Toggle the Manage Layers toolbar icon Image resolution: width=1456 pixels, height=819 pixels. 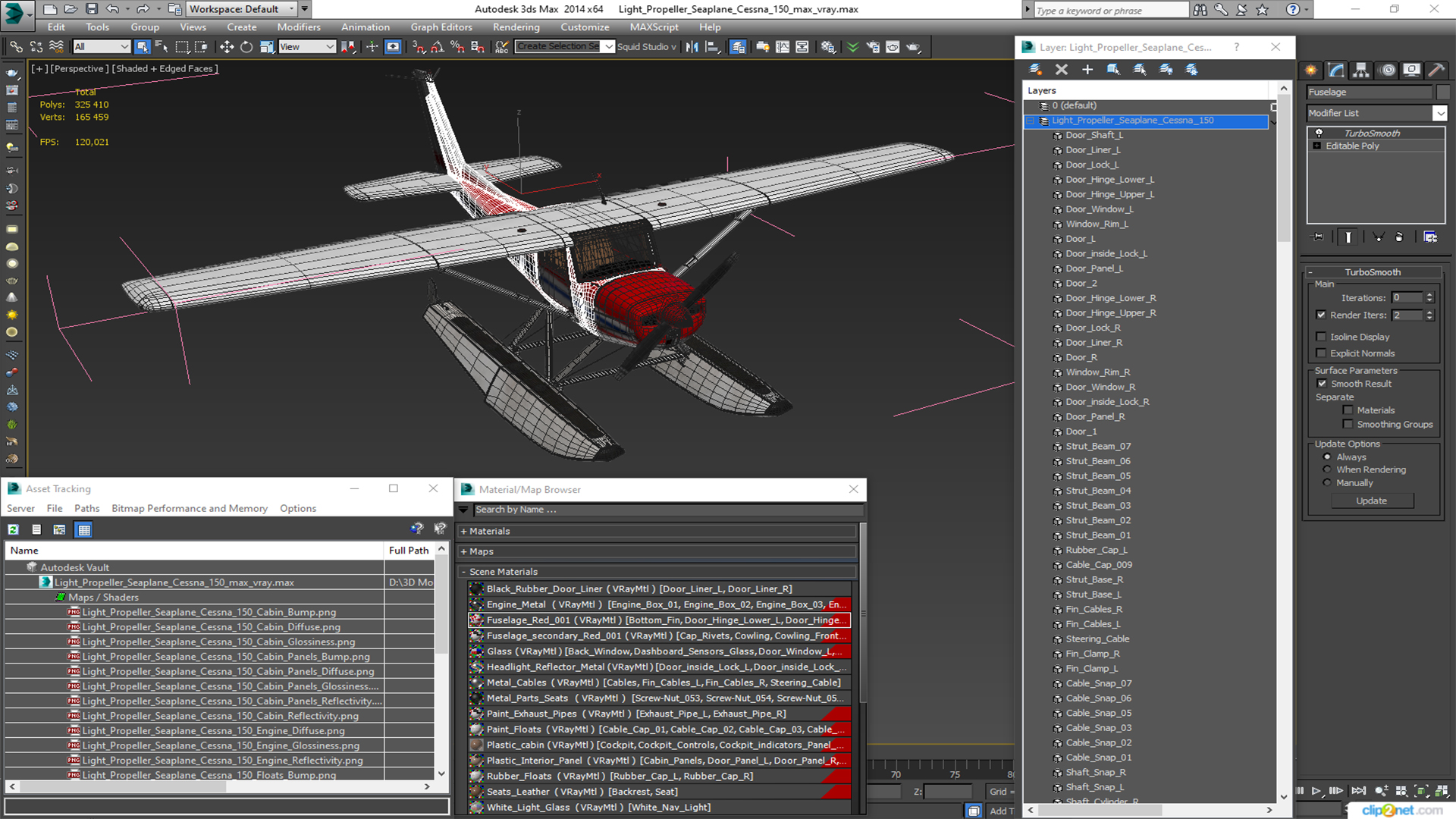click(x=738, y=47)
